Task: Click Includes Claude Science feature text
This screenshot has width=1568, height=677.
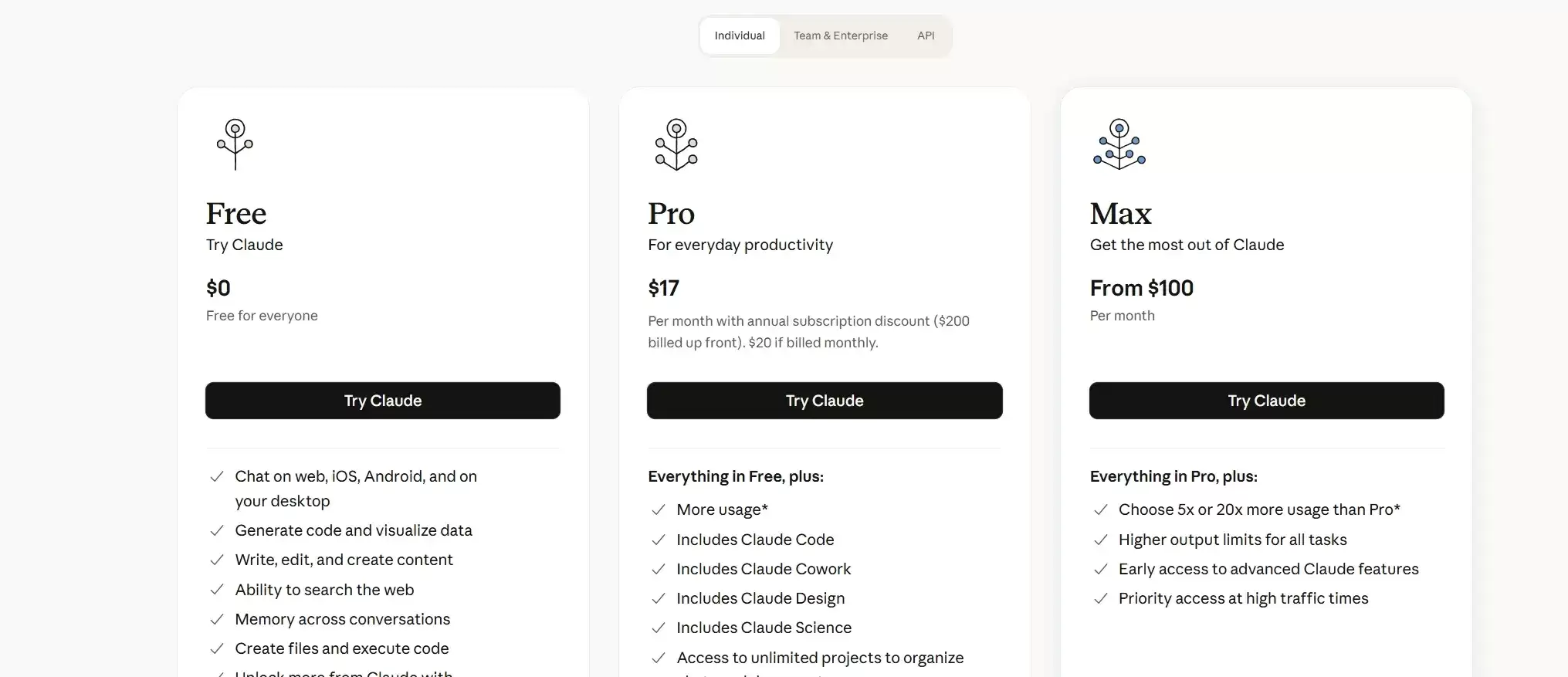Action: [764, 628]
